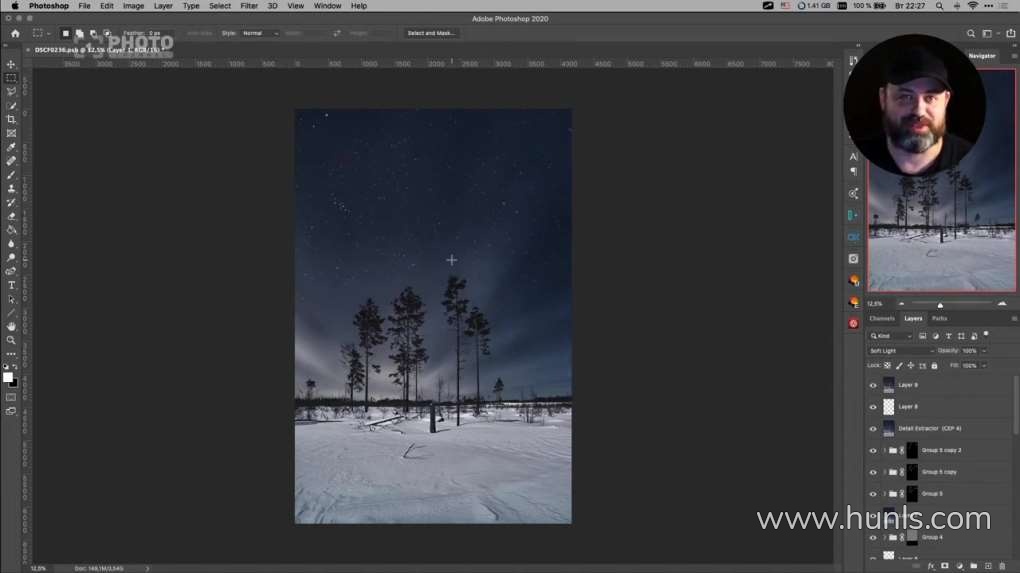Viewport: 1020px width, 573px height.
Task: Select the Zoom tool in toolbar
Action: [x=11, y=340]
